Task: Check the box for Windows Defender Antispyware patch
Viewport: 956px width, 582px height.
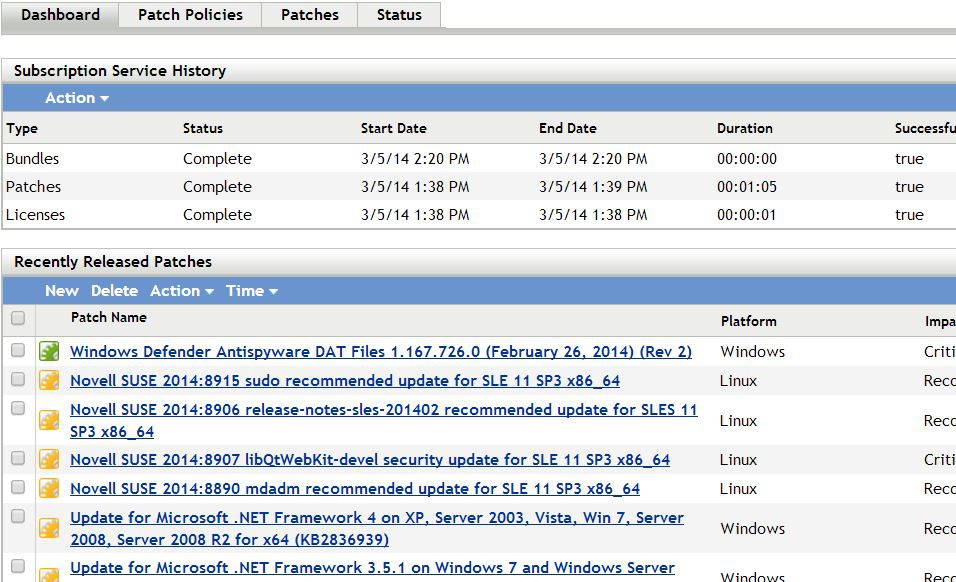Action: pyautogui.click(x=18, y=350)
